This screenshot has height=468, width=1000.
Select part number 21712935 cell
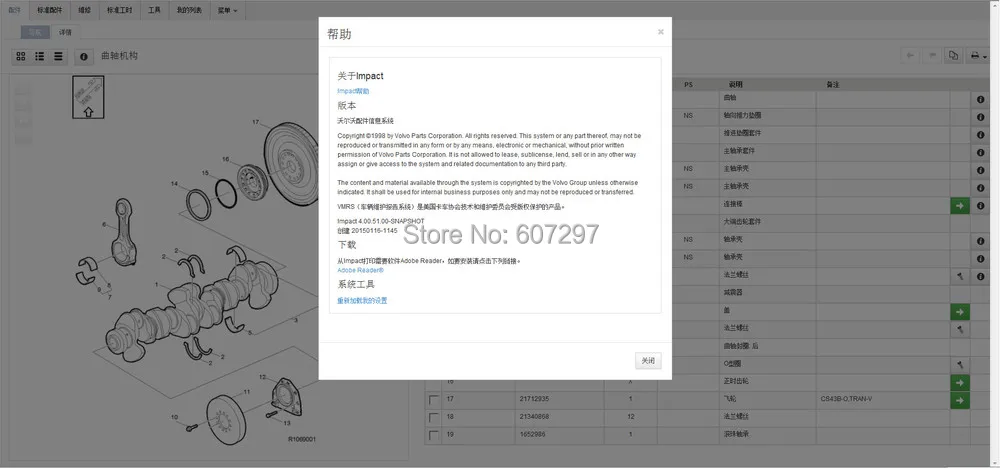(559, 400)
